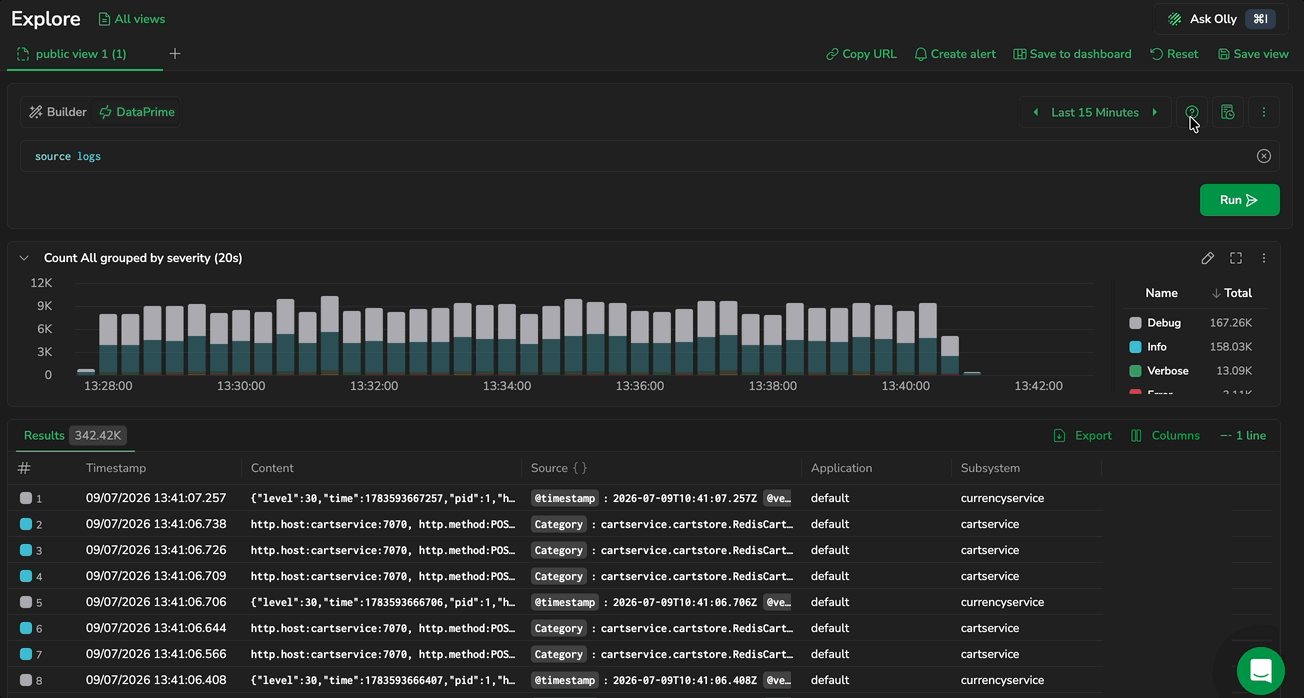1304x698 pixels.
Task: Open log at 09/07/2026 13:41:06.738
Action: click(x=156, y=524)
